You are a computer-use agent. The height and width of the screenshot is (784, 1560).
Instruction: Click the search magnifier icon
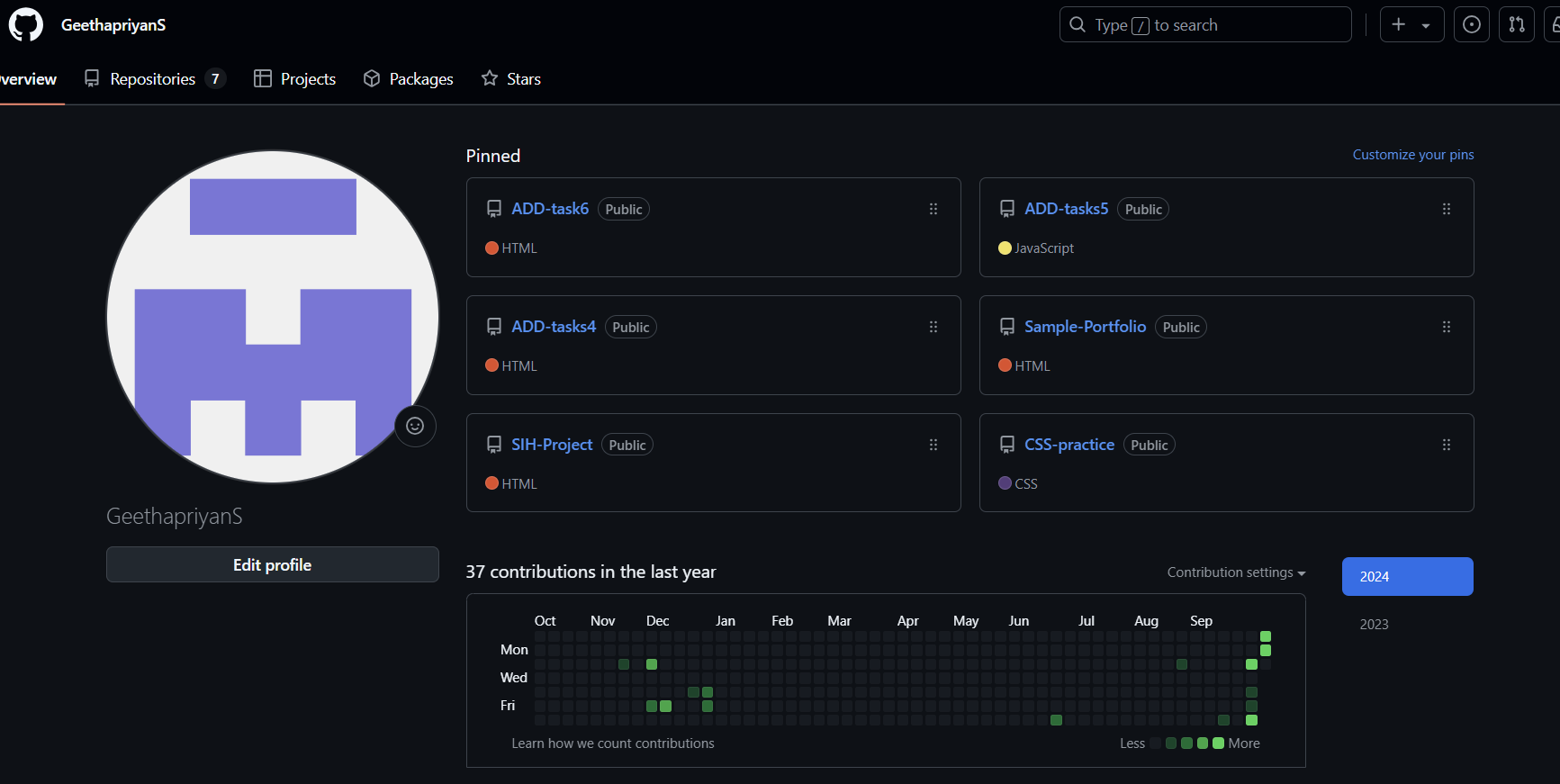1078,25
